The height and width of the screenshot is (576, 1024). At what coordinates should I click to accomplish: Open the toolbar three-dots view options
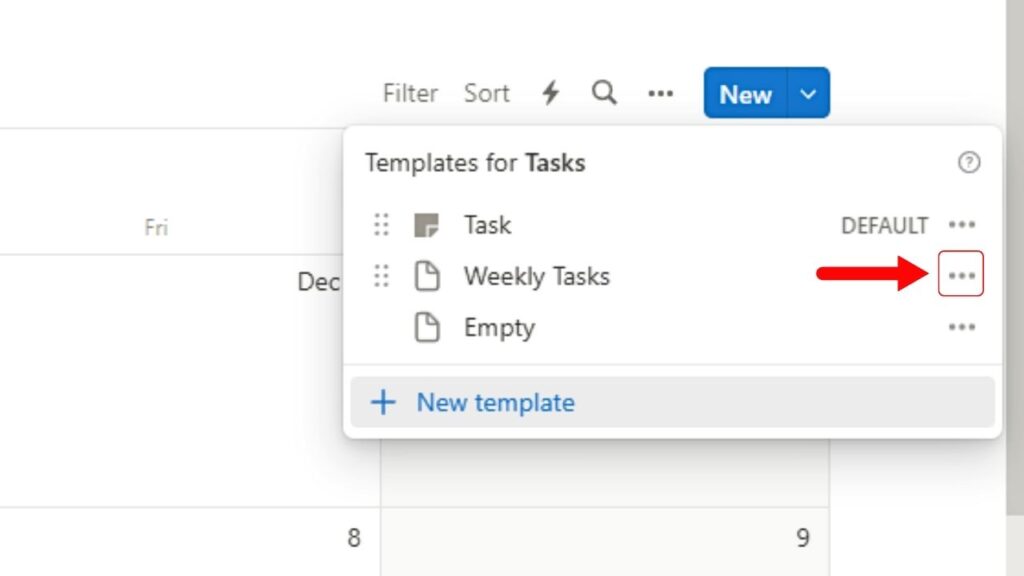coord(660,94)
